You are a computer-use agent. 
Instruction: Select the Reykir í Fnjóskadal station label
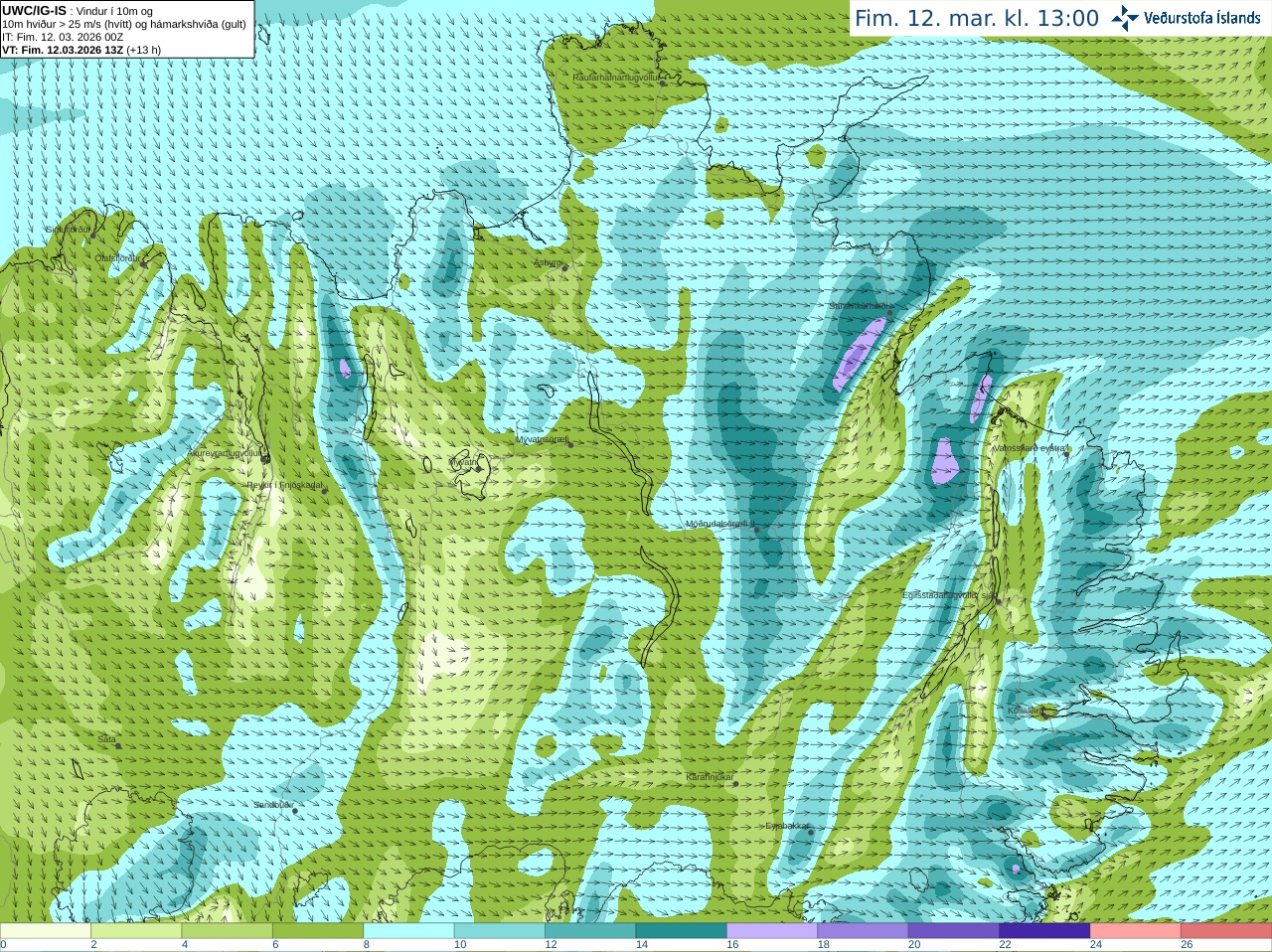[285, 485]
